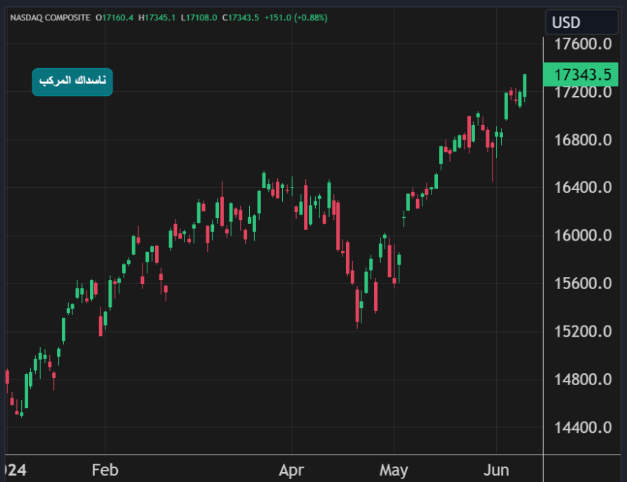
Task: Click the low value L17108.0
Action: (x=199, y=18)
